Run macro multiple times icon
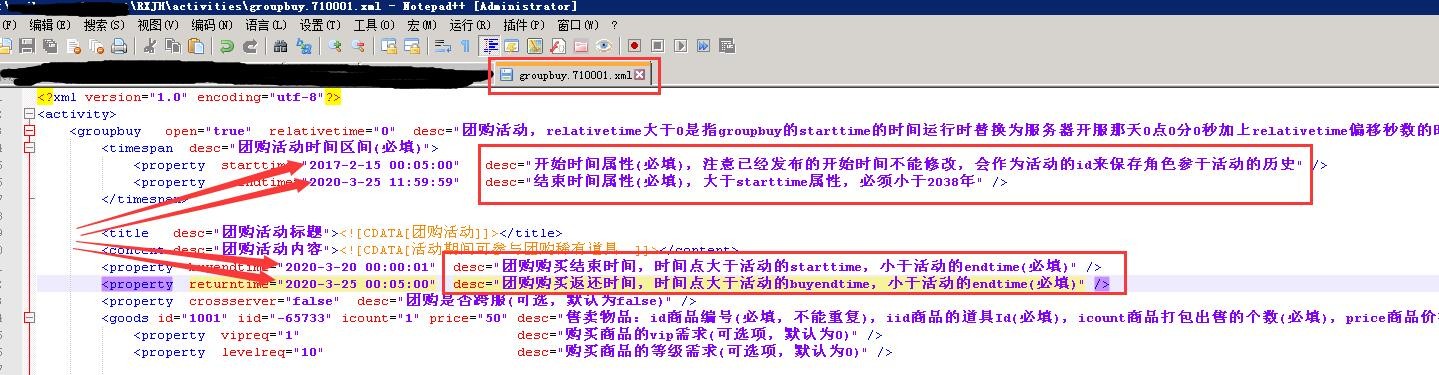 point(703,46)
